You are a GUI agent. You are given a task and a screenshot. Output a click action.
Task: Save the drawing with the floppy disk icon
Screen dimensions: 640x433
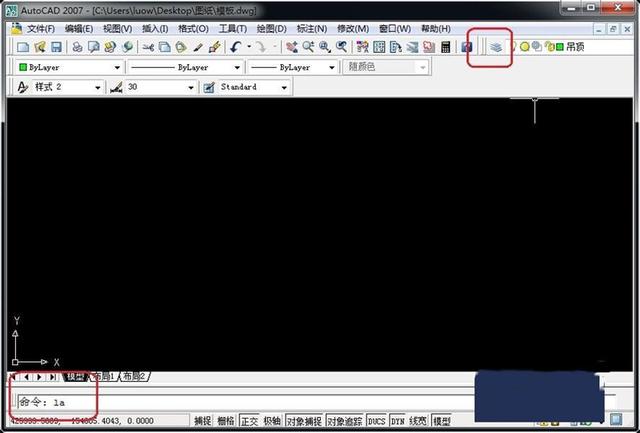click(56, 47)
